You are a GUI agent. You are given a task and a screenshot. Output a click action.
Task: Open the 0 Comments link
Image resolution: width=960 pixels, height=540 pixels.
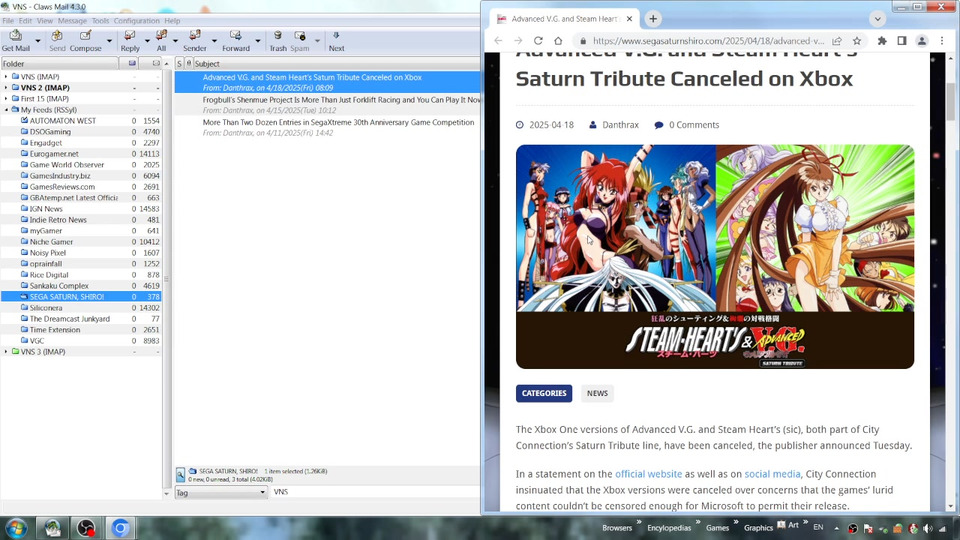tap(694, 125)
